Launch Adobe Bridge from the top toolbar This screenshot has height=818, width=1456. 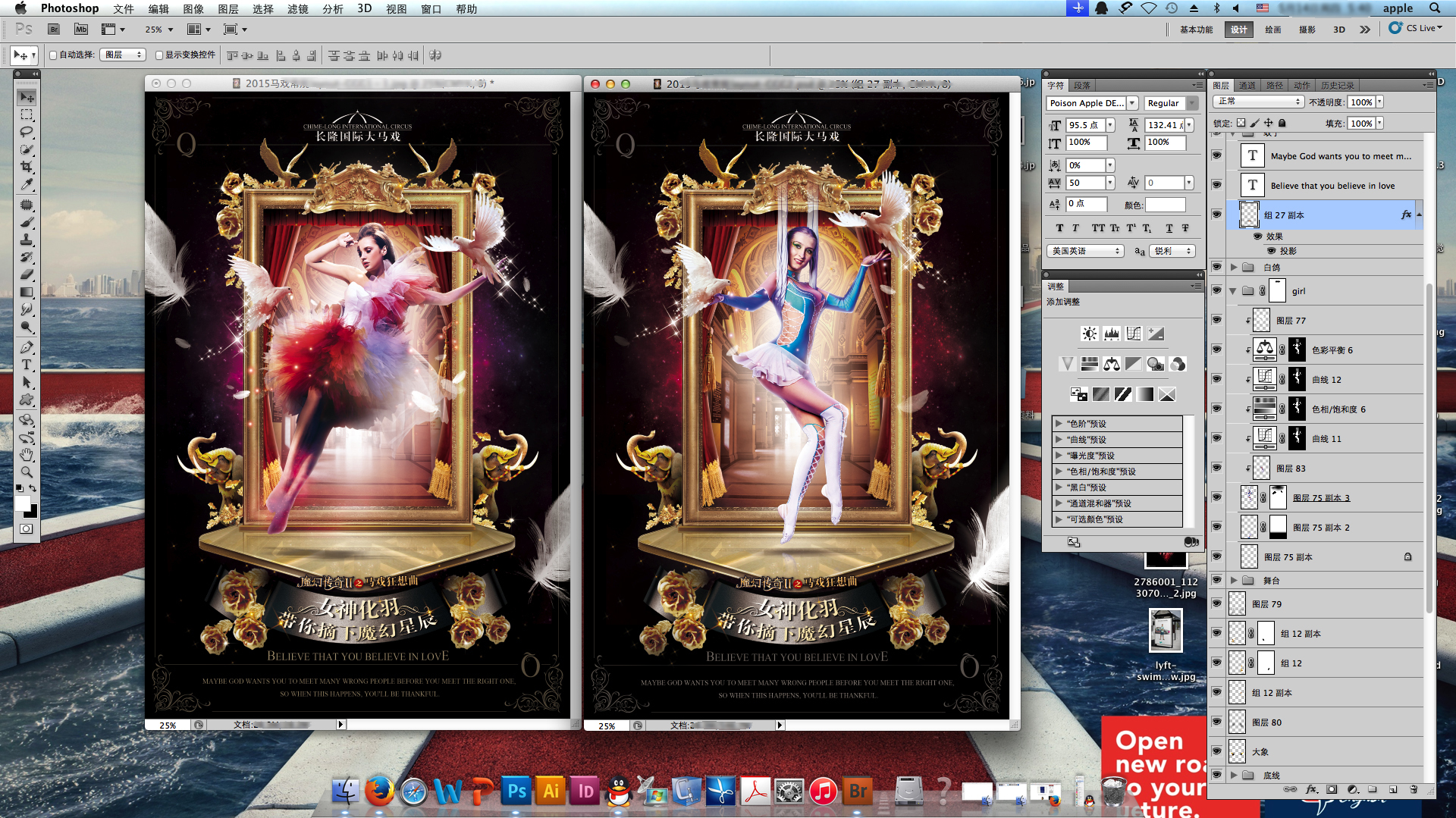point(54,30)
